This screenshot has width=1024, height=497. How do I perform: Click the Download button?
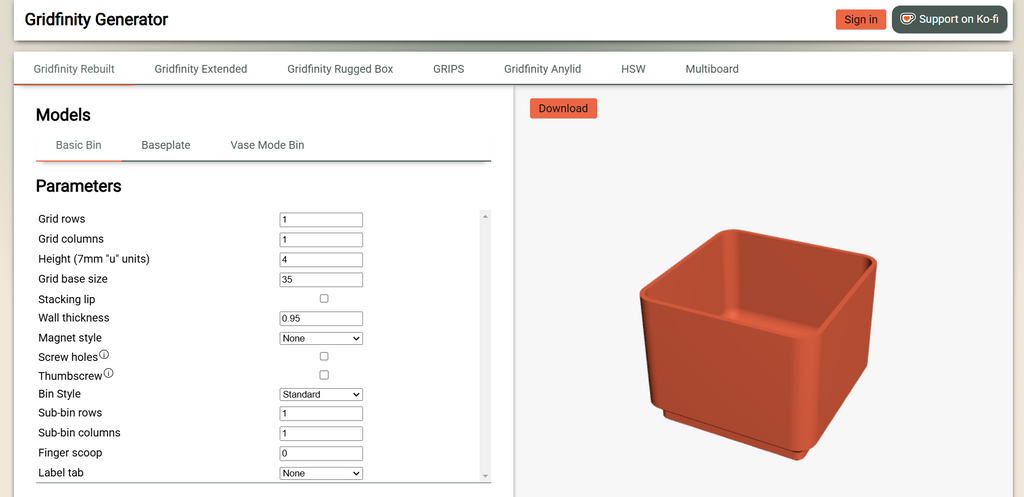coord(563,108)
